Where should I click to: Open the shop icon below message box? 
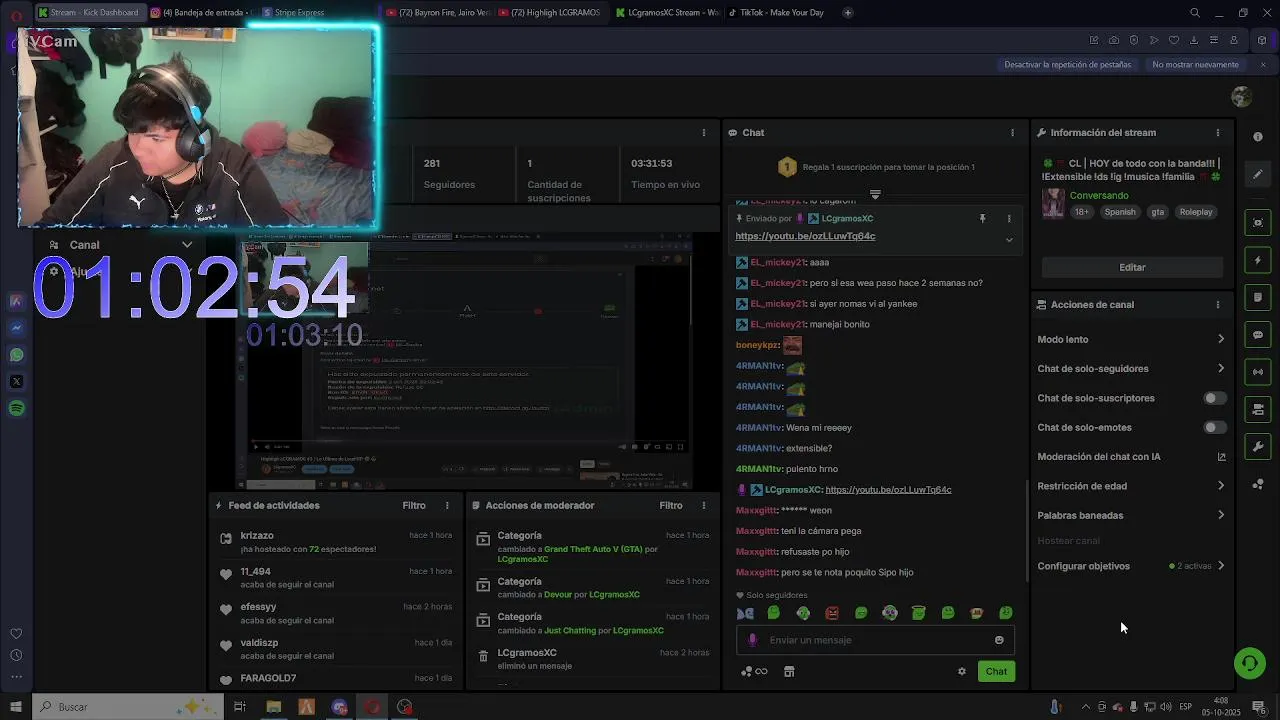coord(789,671)
